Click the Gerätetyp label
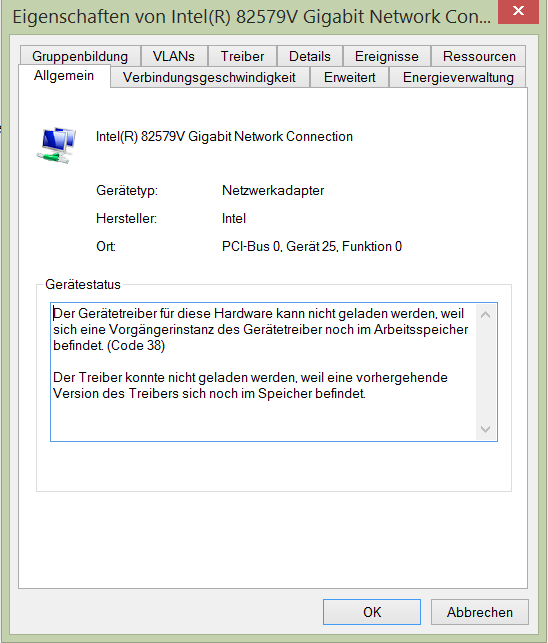The image size is (548, 643). click(127, 190)
